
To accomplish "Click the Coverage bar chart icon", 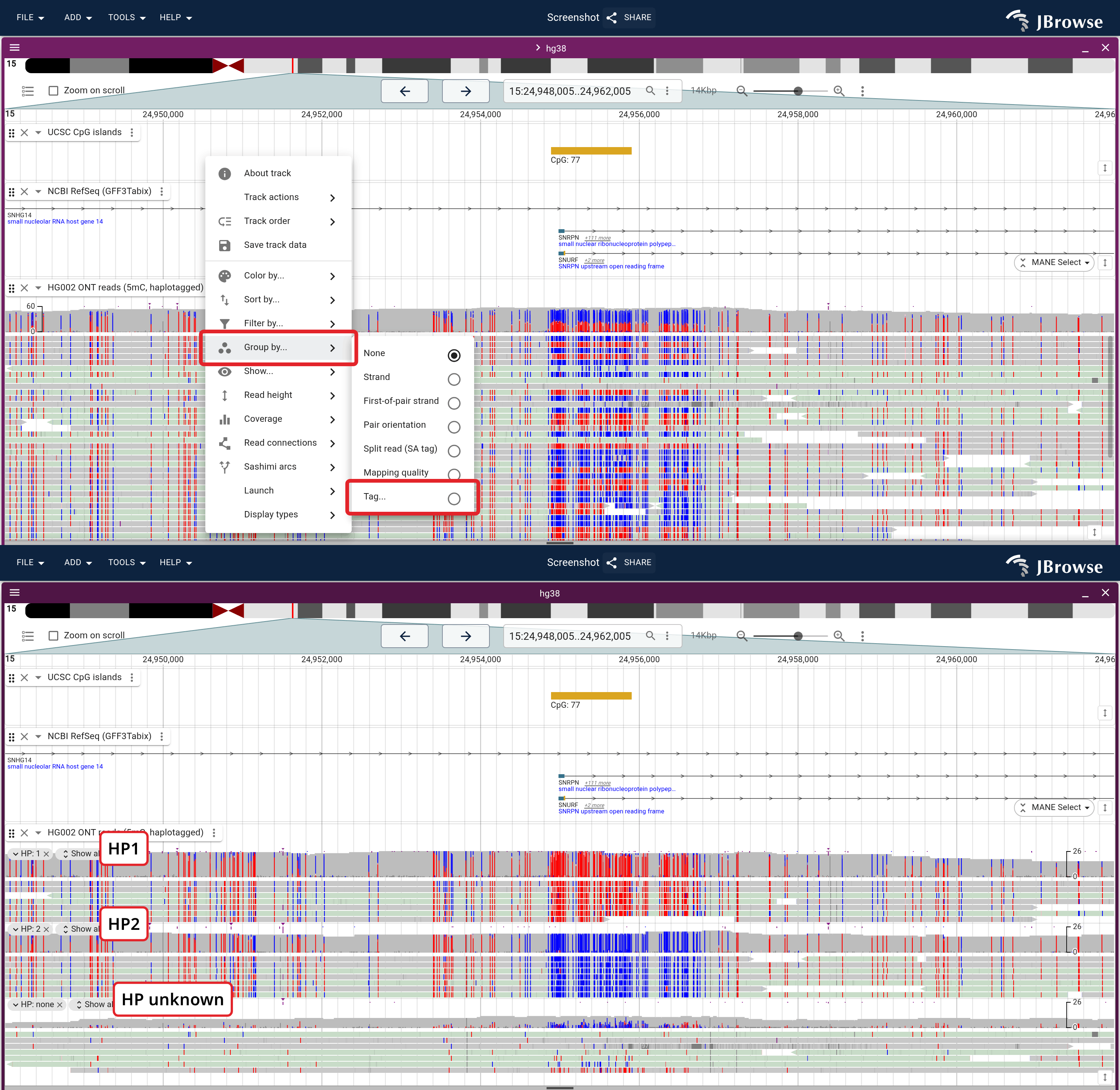I will (224, 419).
